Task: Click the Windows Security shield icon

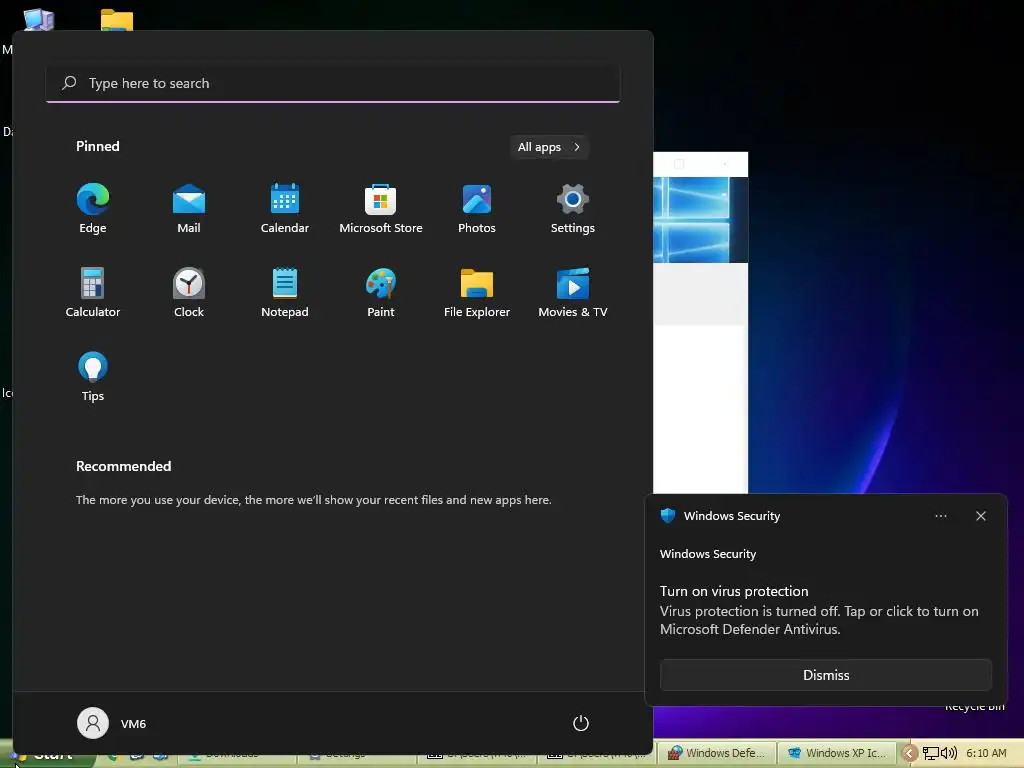Action: coord(667,515)
